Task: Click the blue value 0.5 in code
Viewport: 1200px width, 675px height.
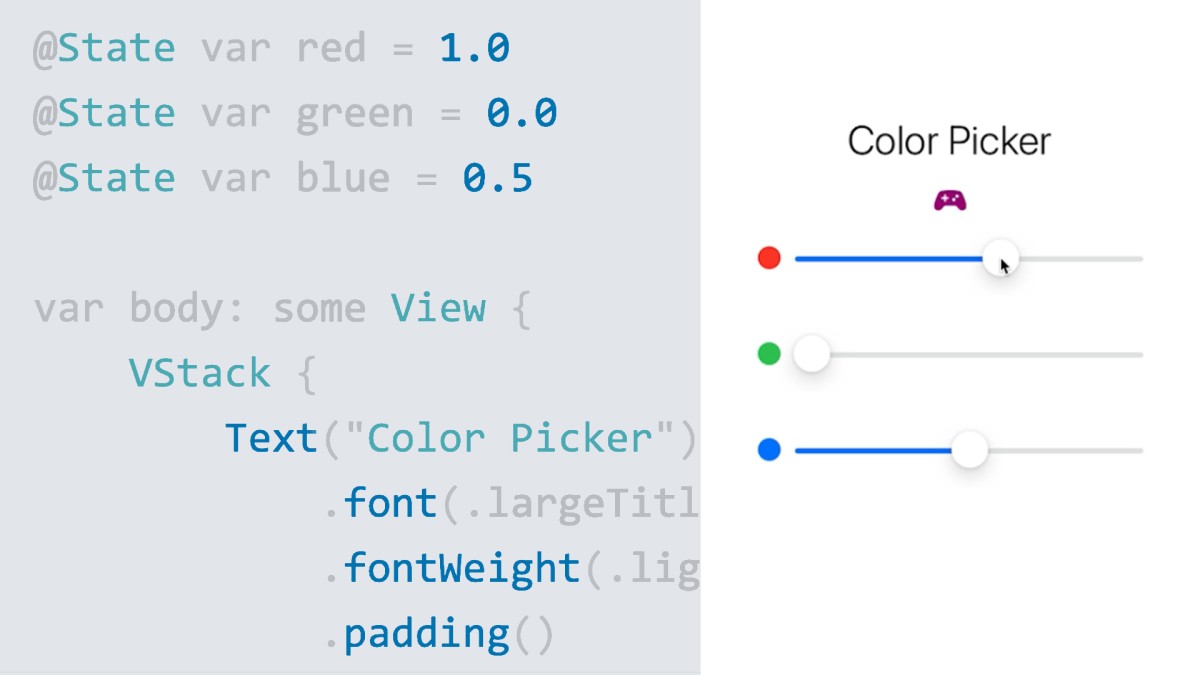Action: pyautogui.click(x=498, y=178)
